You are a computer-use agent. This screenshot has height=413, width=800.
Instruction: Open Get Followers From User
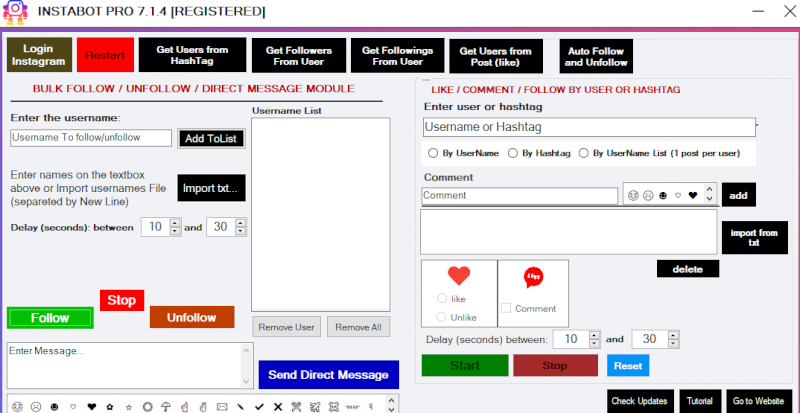(298, 56)
